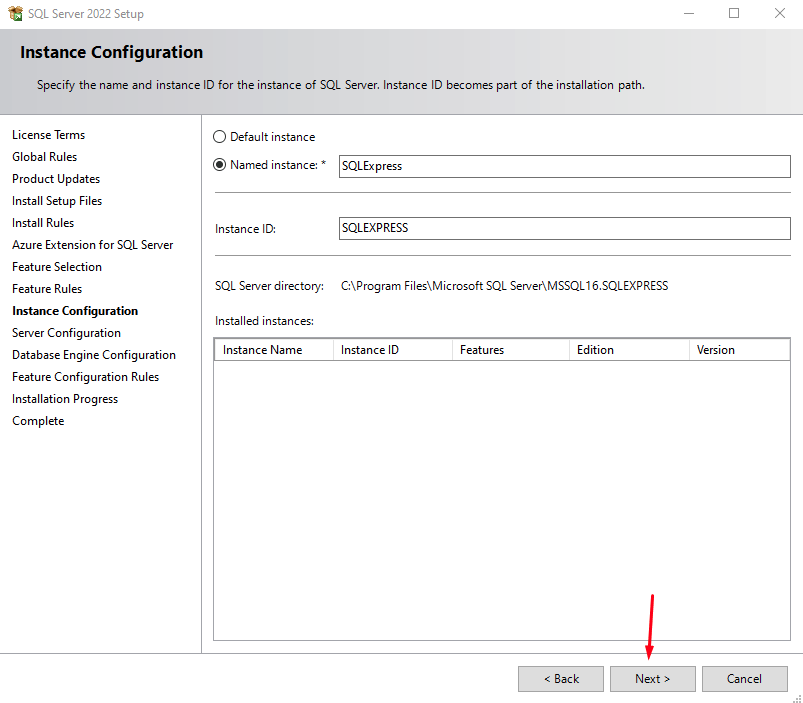Sort by the Instance ID column header
803x703 pixels.
point(393,350)
